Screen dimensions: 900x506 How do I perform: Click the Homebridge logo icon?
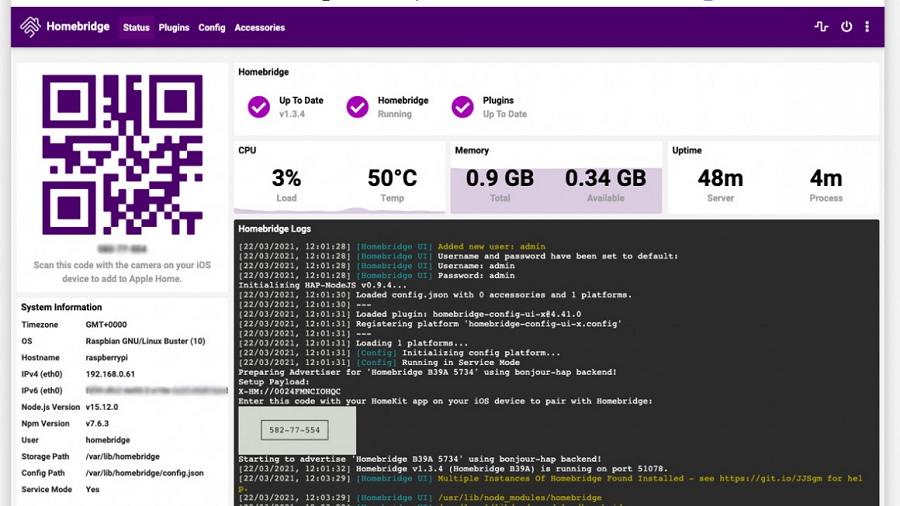(31, 27)
